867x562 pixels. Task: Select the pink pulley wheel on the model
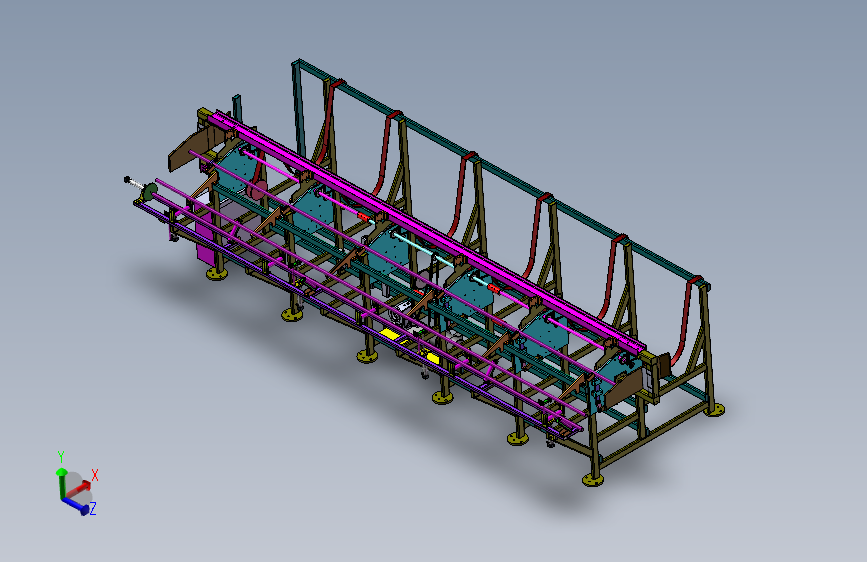[x=257, y=191]
